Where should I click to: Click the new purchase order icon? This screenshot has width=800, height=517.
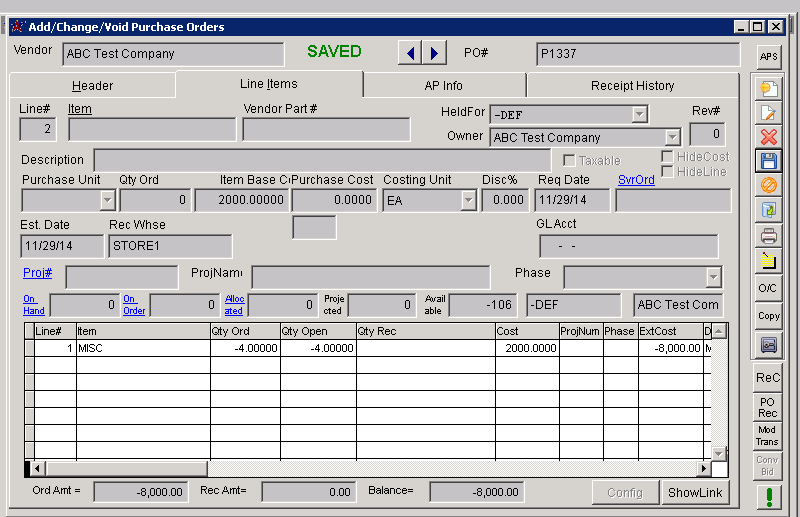click(768, 88)
